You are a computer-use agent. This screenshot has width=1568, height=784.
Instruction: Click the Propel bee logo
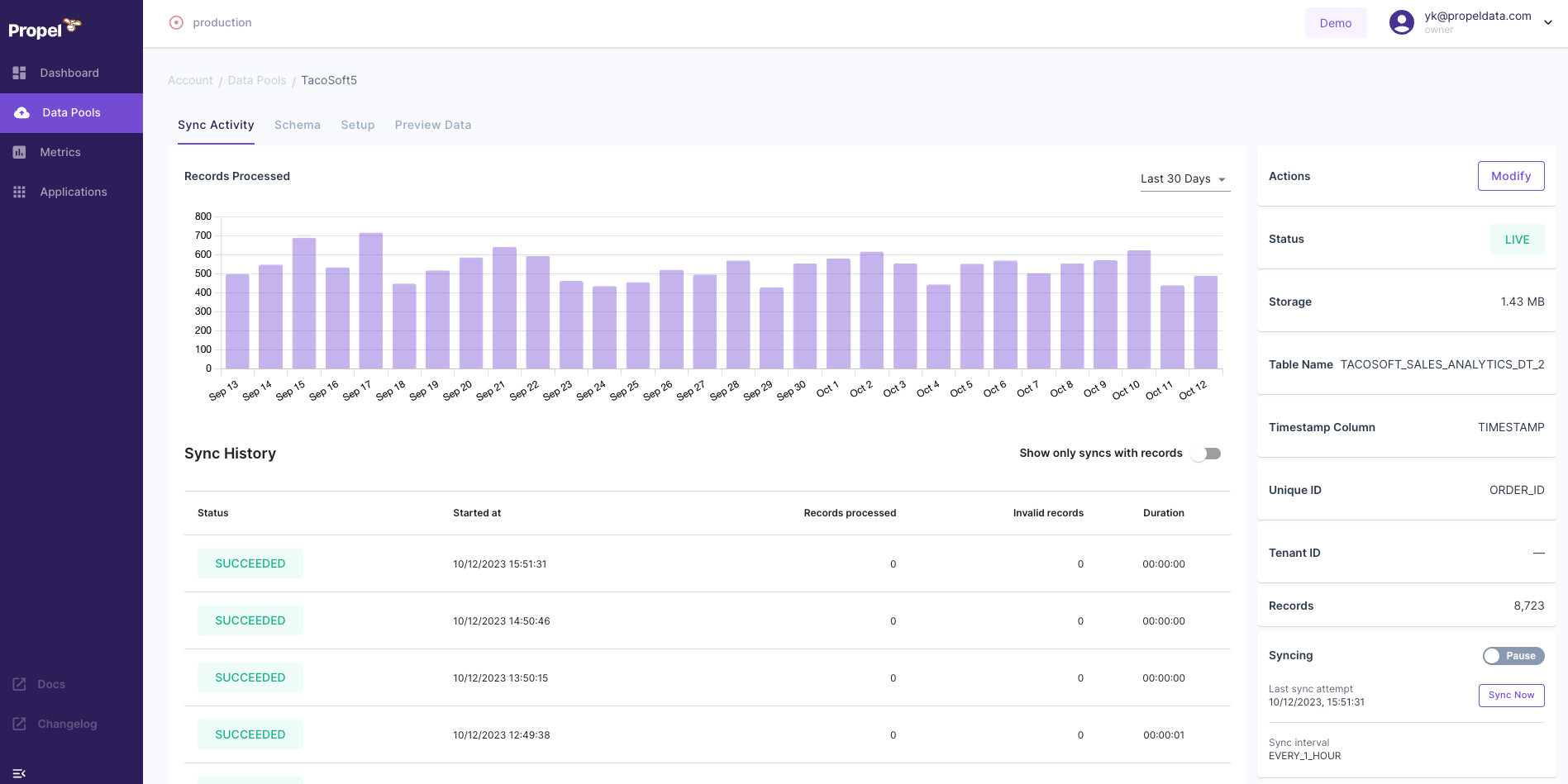42,28
